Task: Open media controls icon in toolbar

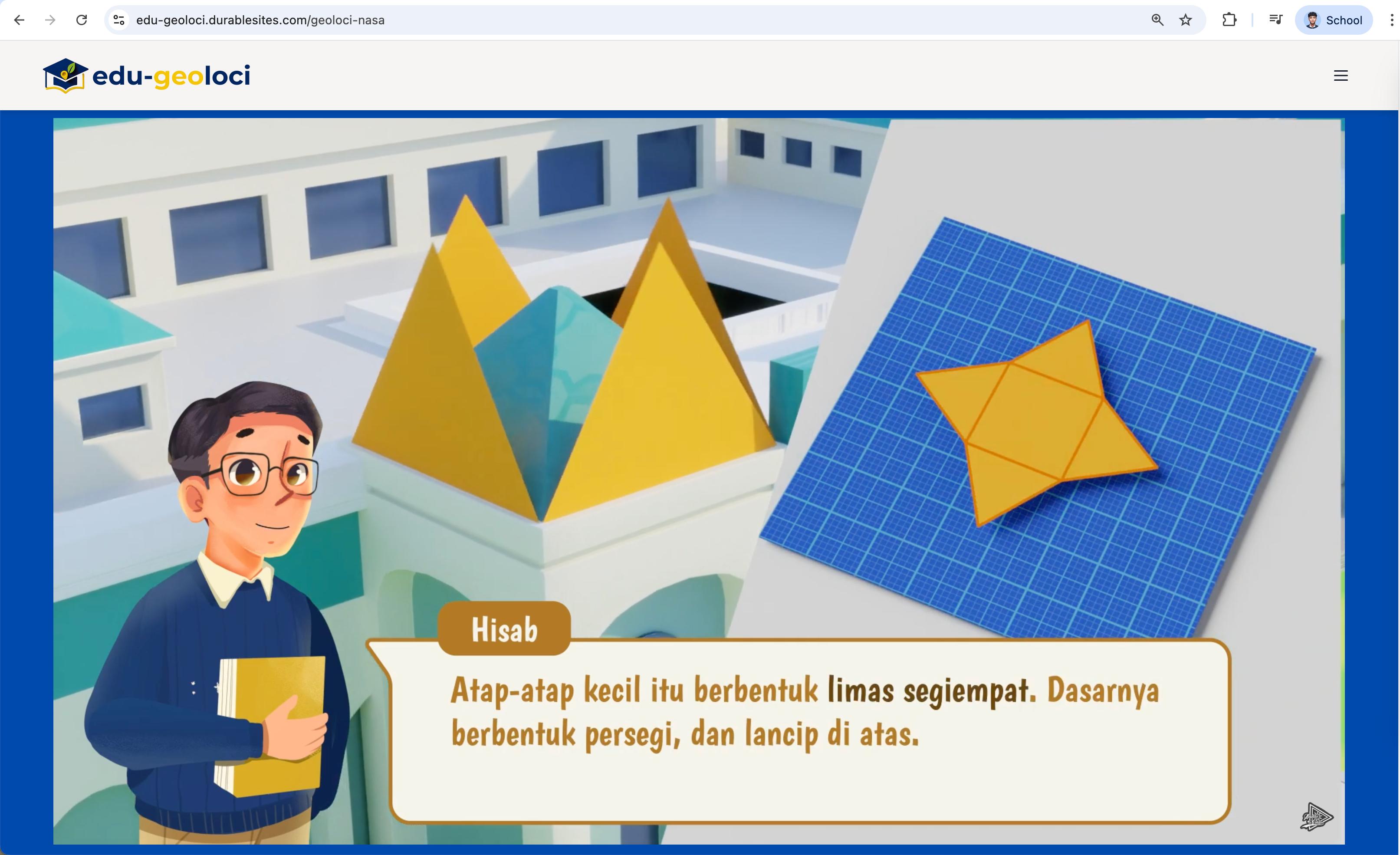Action: [x=1275, y=20]
